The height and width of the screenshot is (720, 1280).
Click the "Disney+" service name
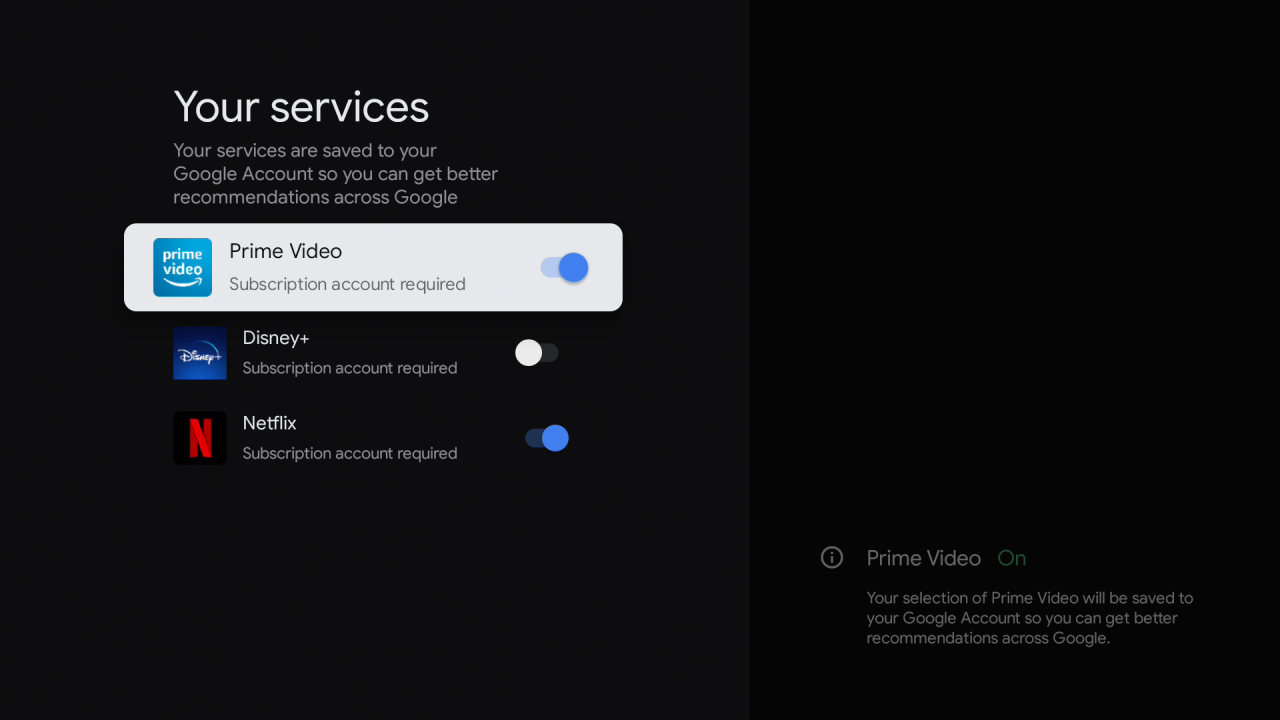coord(276,338)
